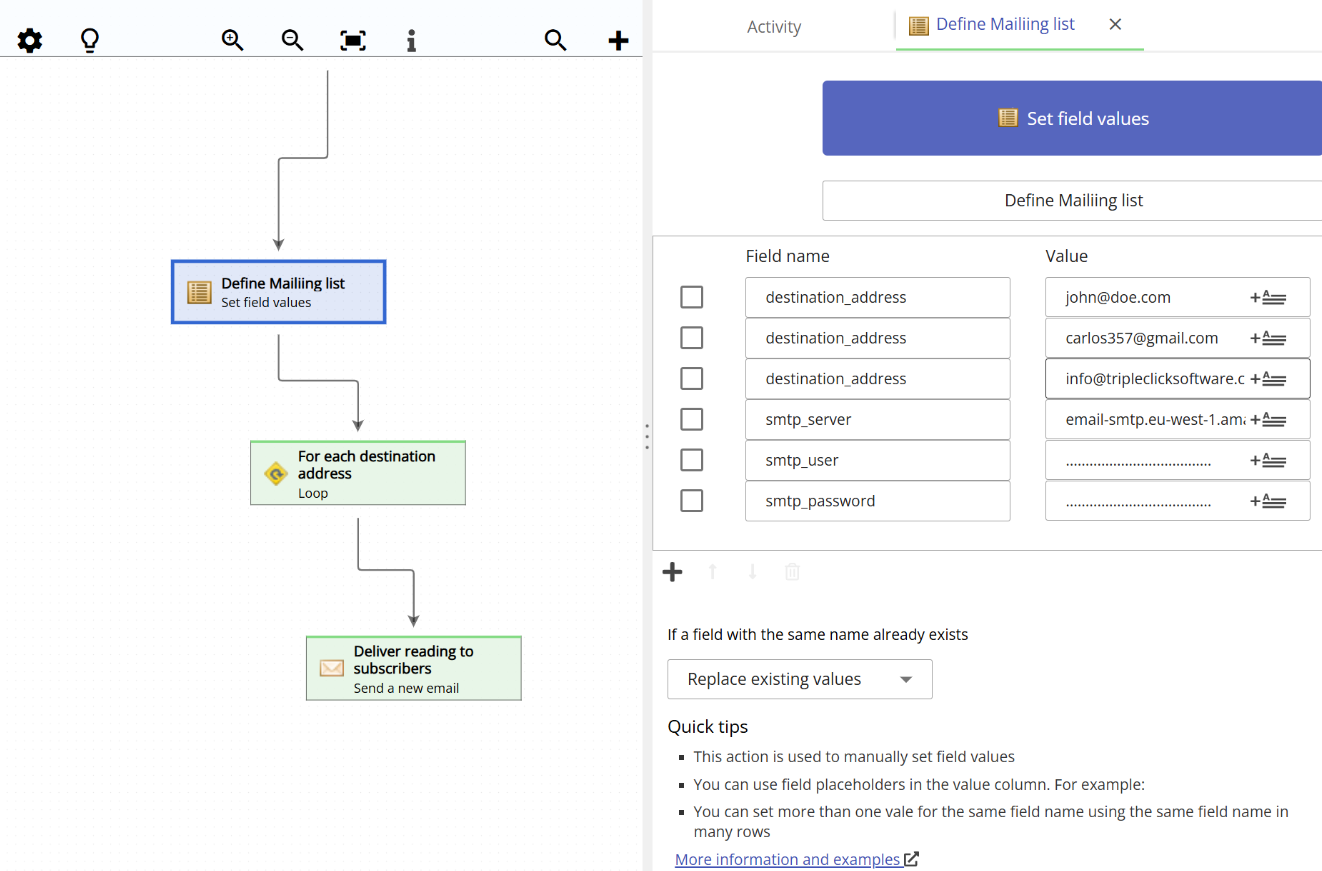Select the Define Mailiing list tab
This screenshot has width=1322, height=871.
tap(1004, 25)
